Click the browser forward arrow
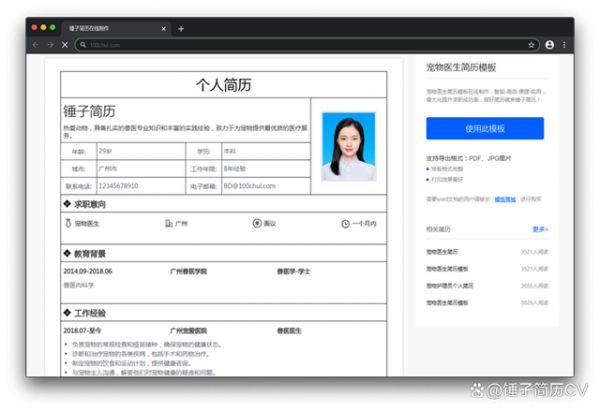This screenshot has height=411, width=600. pos(50,45)
